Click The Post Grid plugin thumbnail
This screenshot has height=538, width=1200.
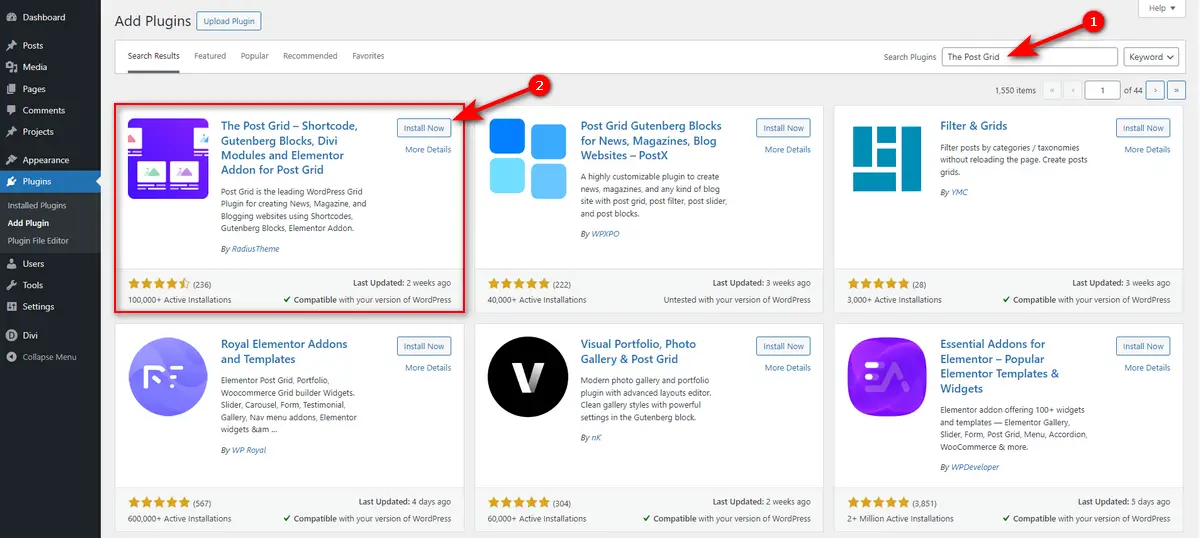(x=168, y=157)
